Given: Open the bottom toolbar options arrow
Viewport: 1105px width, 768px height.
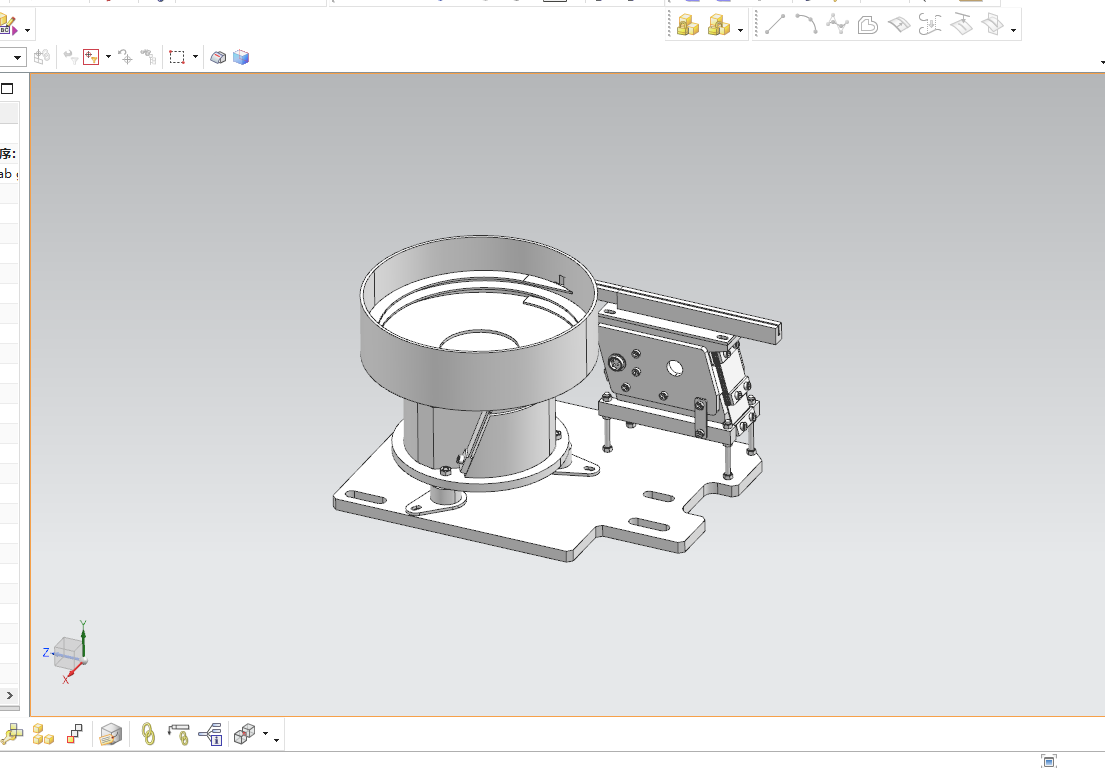Looking at the screenshot, I should 276,740.
